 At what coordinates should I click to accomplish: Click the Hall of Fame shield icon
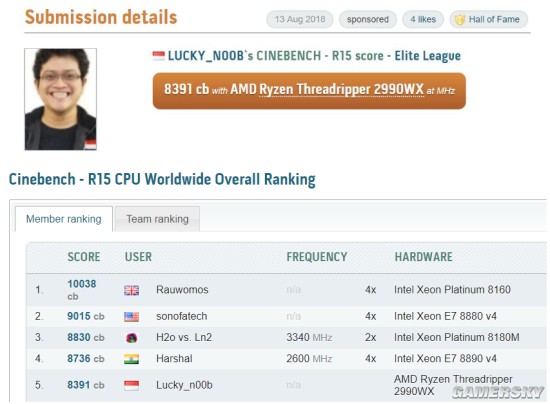tap(460, 20)
